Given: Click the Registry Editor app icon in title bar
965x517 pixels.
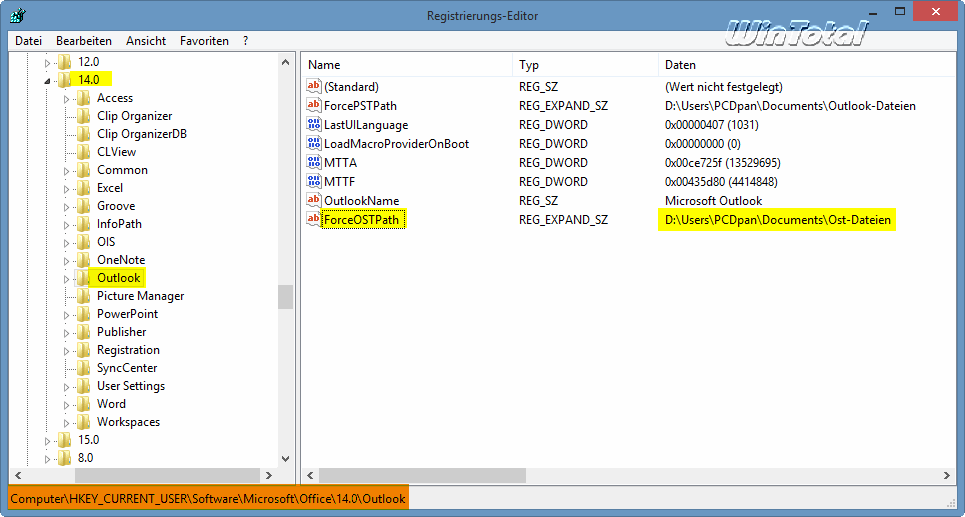Looking at the screenshot, I should pos(17,15).
